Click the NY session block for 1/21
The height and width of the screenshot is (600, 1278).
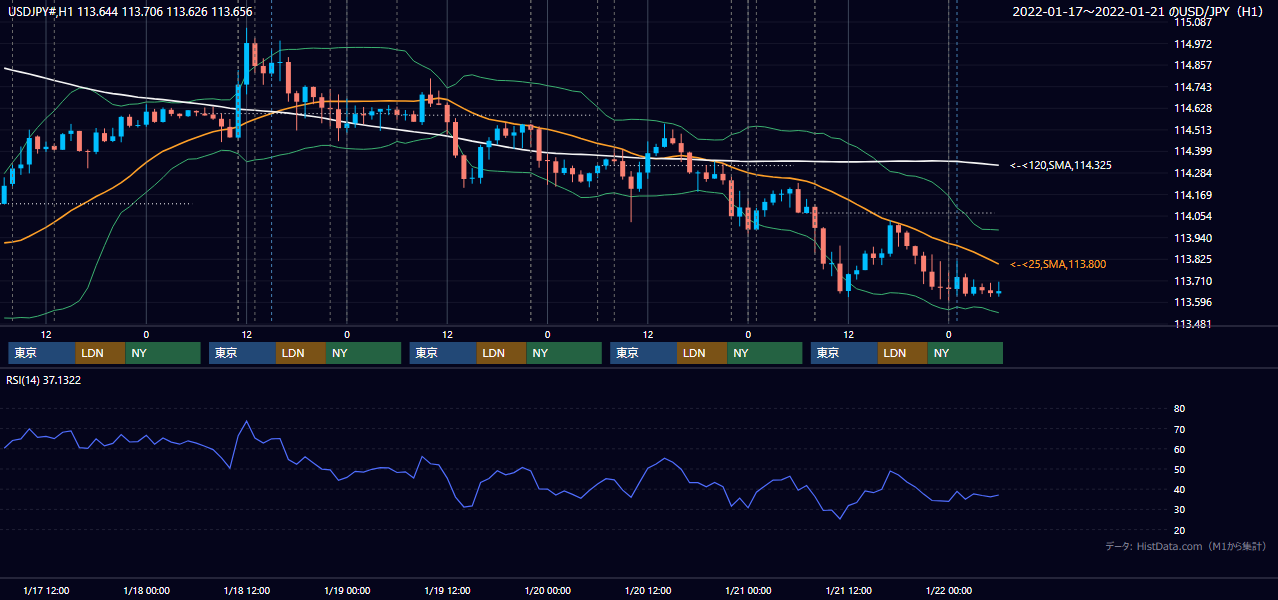point(965,353)
